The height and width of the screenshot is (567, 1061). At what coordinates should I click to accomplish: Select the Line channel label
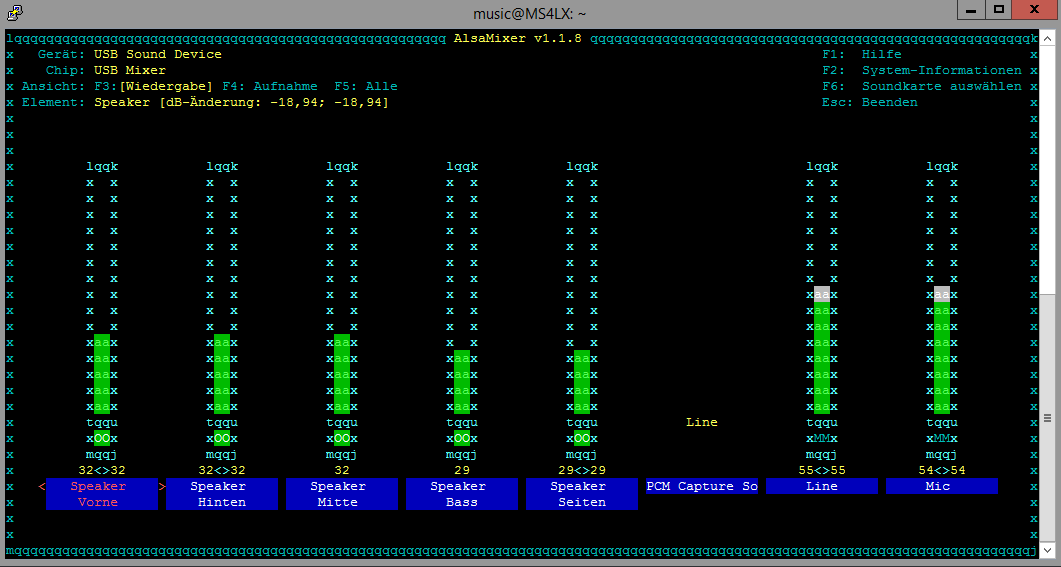pyautogui.click(x=821, y=486)
